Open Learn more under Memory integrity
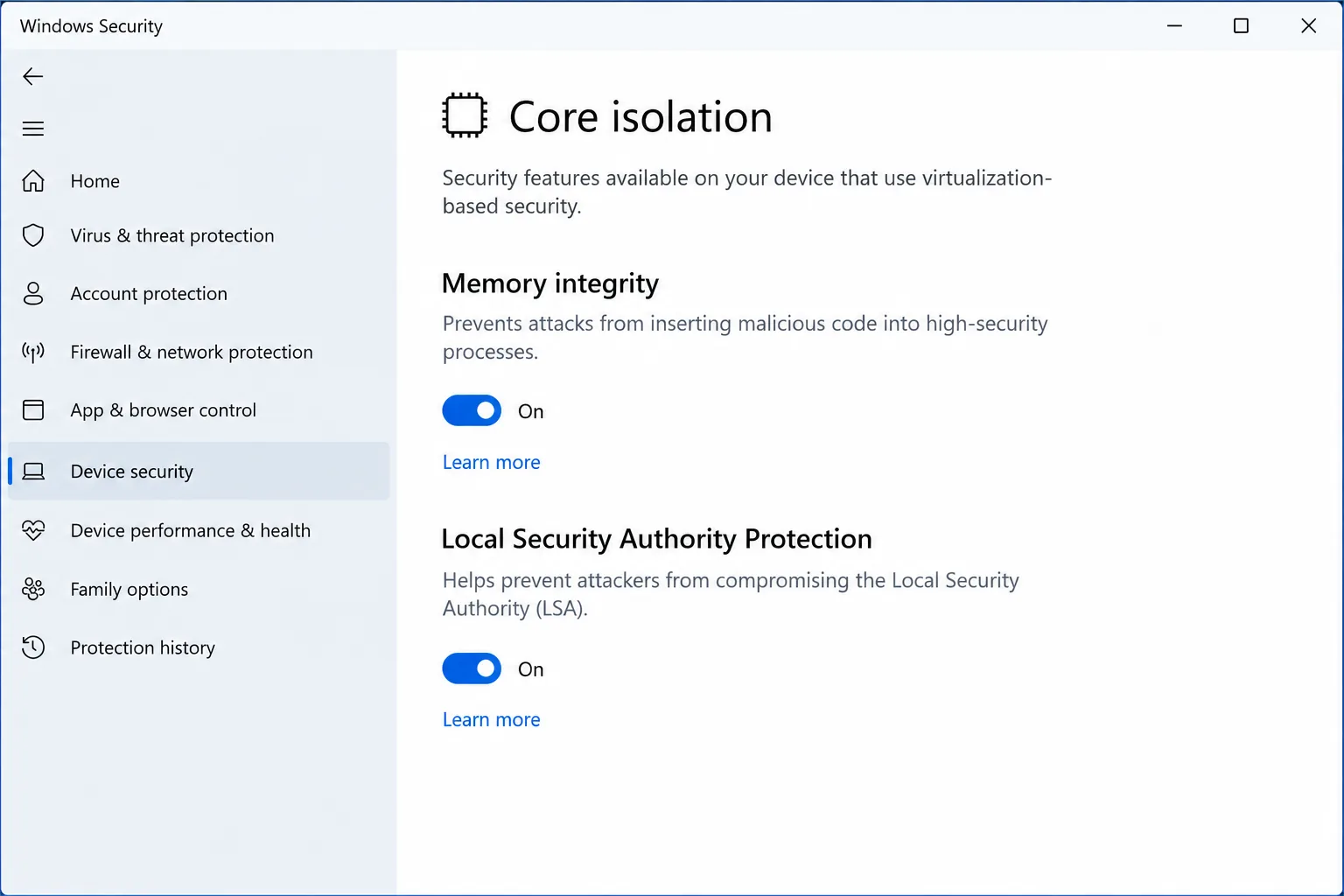 (492, 462)
